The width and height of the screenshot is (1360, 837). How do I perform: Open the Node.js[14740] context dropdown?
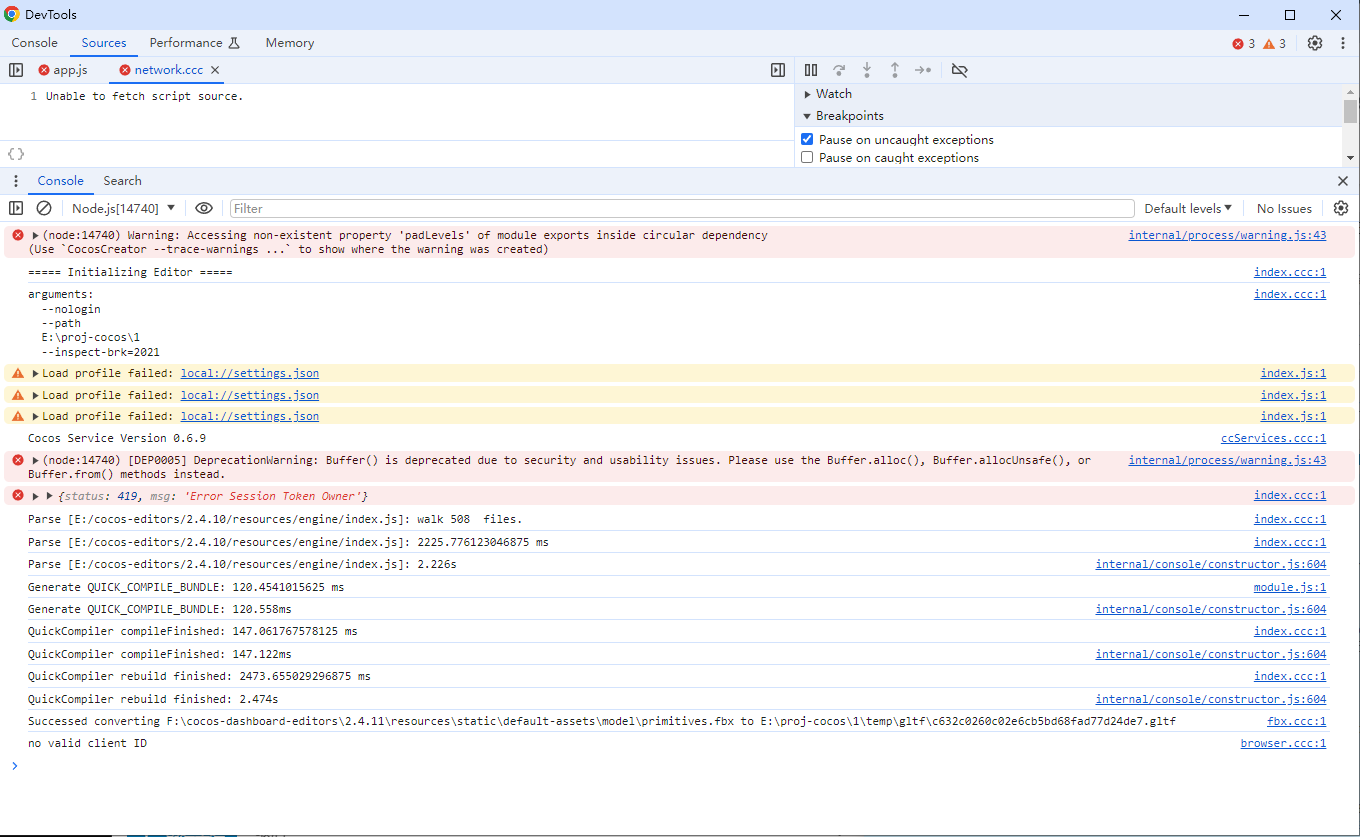click(123, 208)
